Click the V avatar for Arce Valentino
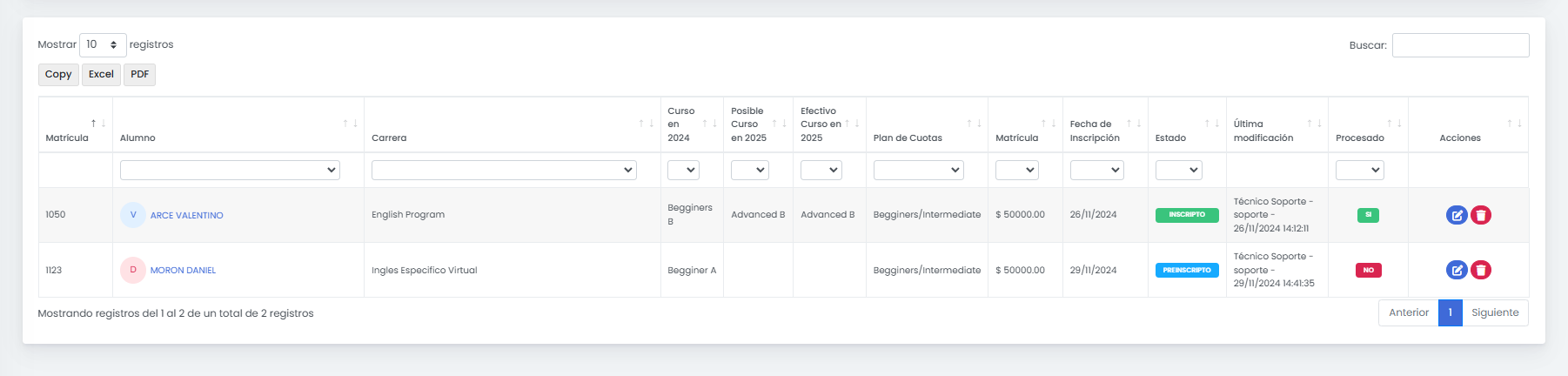Viewport: 1568px width, 376px height. [x=133, y=215]
